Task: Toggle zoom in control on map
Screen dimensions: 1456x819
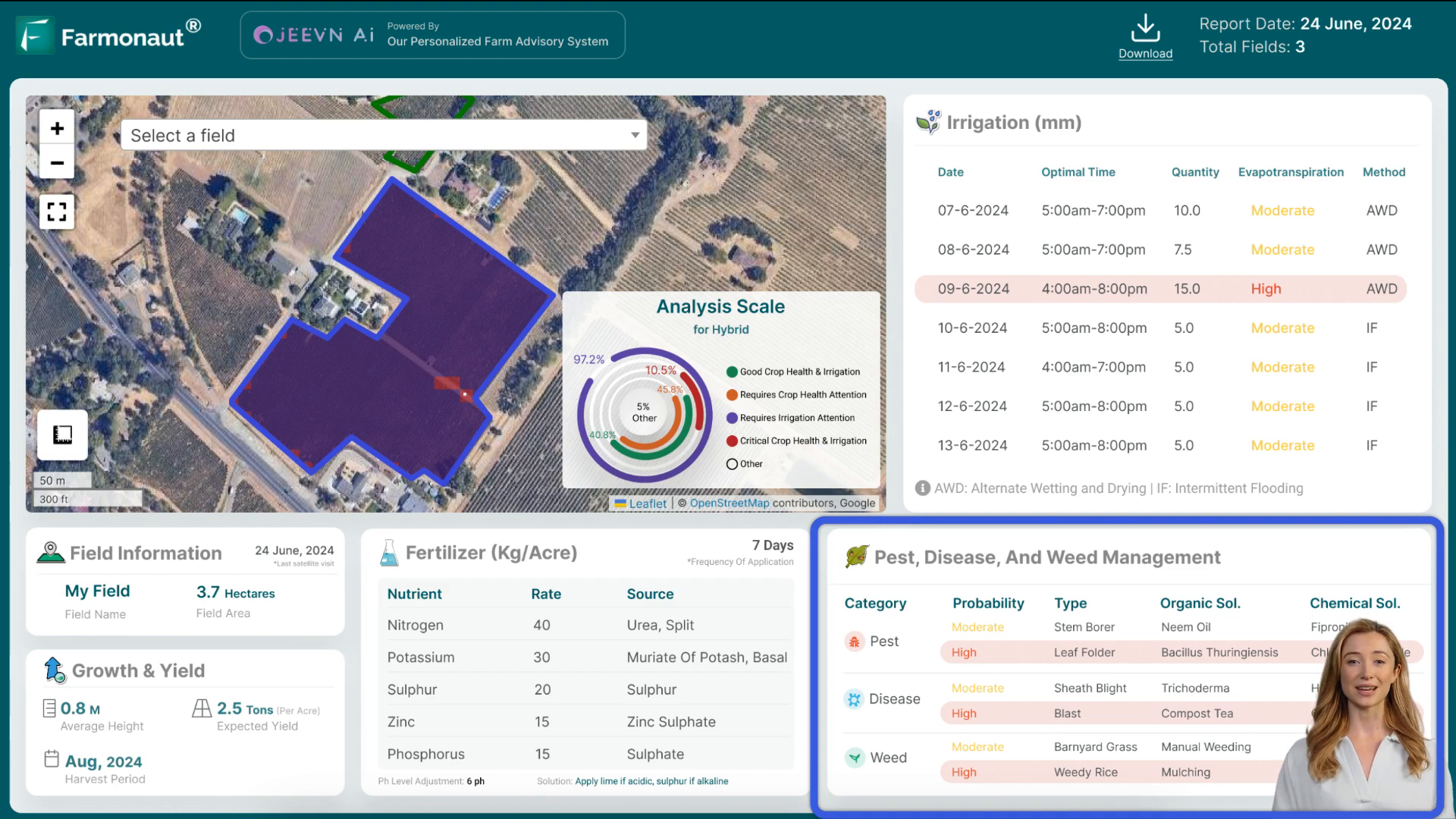Action: point(57,128)
